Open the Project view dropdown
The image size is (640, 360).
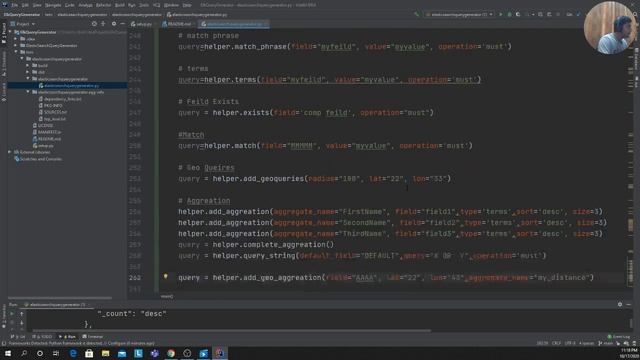(x=23, y=24)
